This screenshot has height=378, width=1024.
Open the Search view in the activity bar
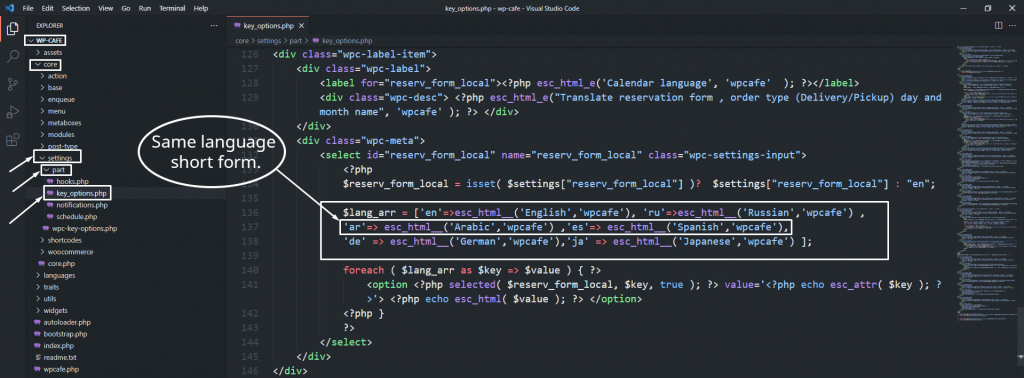click(x=12, y=56)
